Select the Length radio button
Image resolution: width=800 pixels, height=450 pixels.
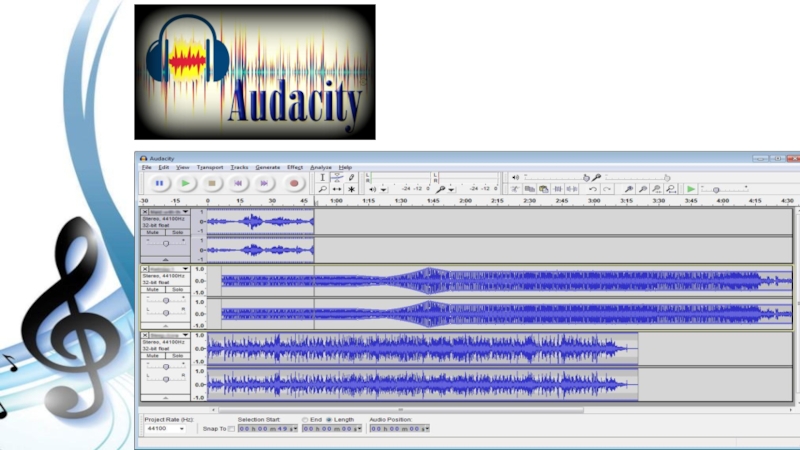(x=329, y=420)
